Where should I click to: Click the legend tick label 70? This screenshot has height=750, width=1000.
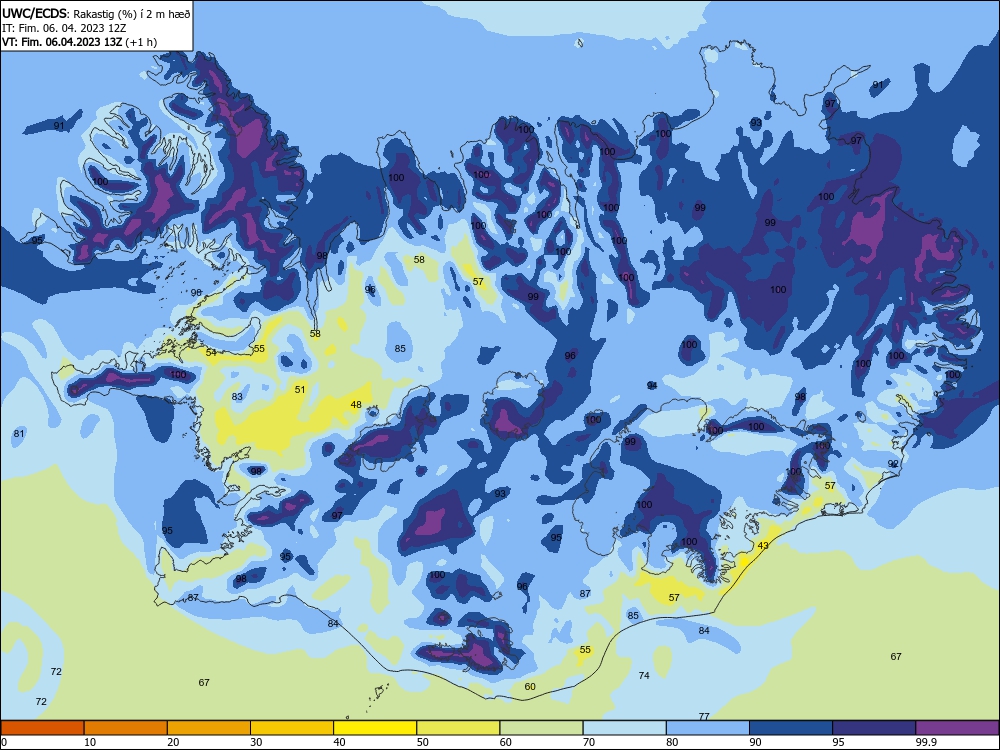[x=589, y=742]
